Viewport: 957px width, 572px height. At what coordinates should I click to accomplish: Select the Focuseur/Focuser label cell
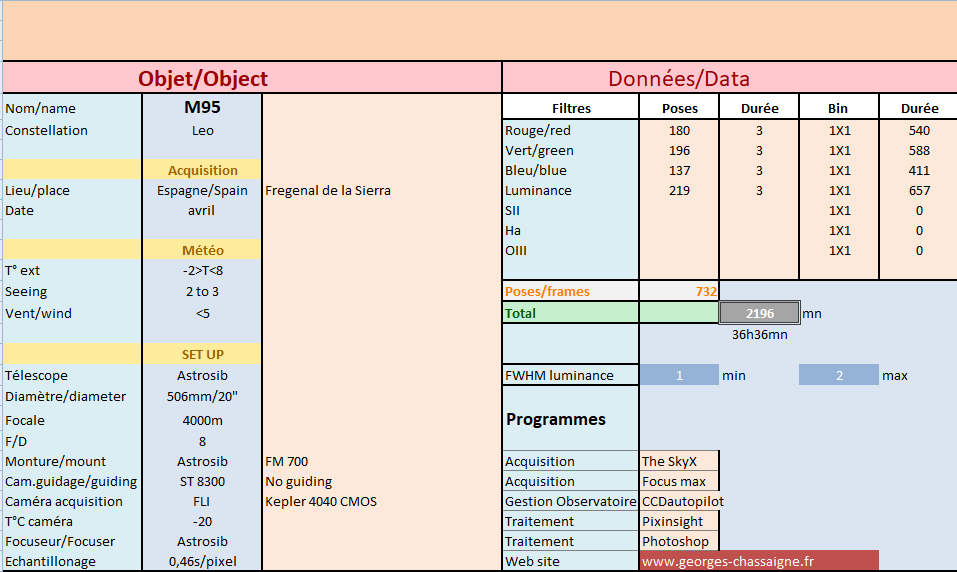tap(72, 541)
